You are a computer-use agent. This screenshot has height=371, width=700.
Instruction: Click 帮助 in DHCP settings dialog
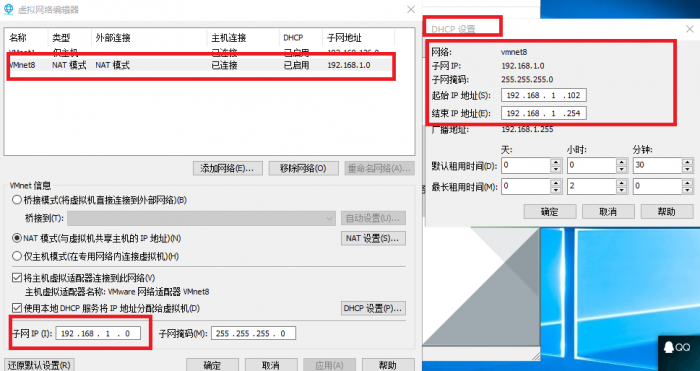[667, 212]
